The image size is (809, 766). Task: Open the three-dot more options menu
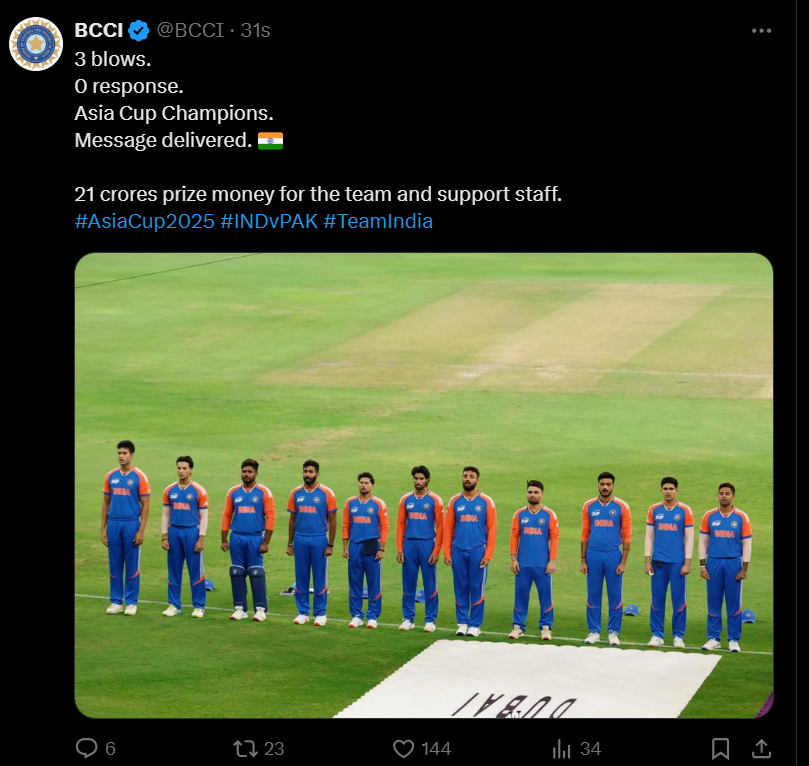pyautogui.click(x=761, y=31)
